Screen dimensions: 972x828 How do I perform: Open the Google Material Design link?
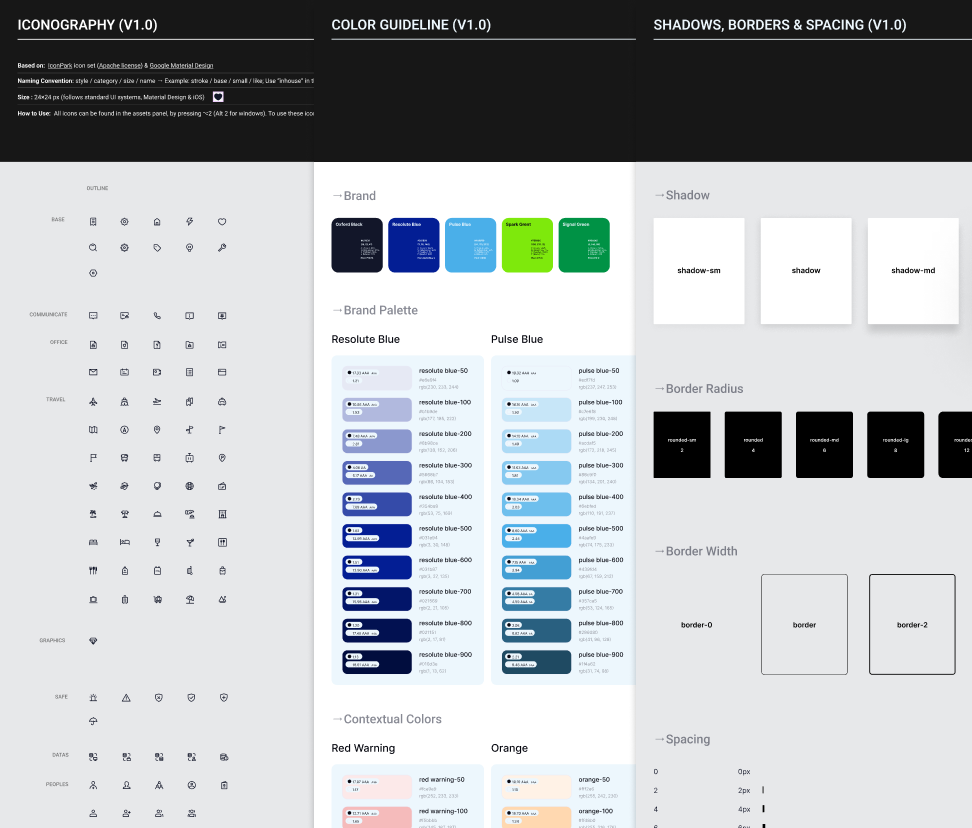pyautogui.click(x=181, y=66)
